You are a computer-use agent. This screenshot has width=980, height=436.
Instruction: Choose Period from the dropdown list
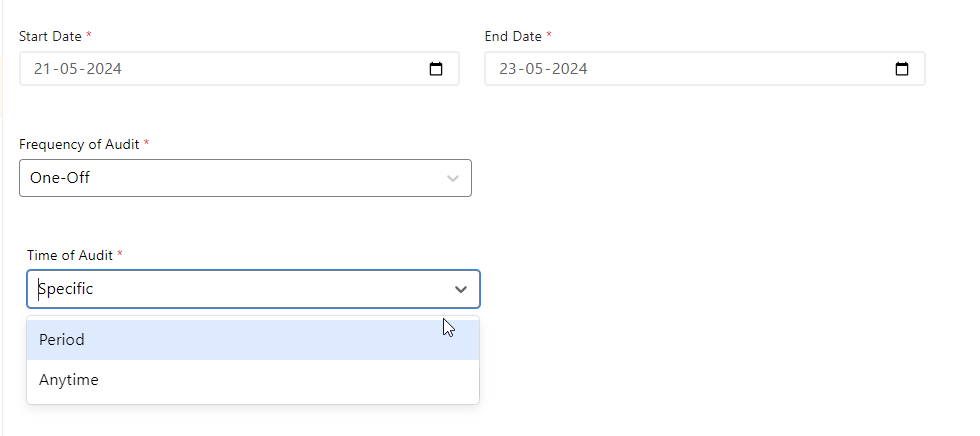(62, 340)
